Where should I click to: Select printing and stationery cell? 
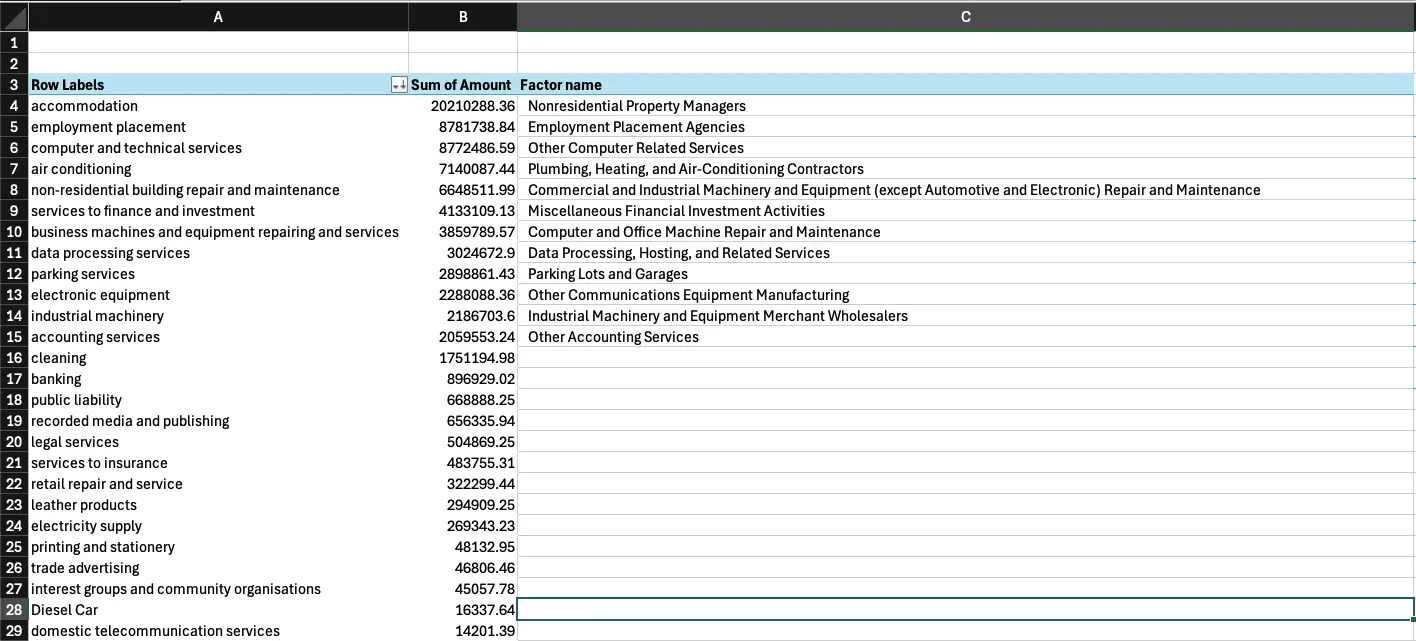pos(218,547)
